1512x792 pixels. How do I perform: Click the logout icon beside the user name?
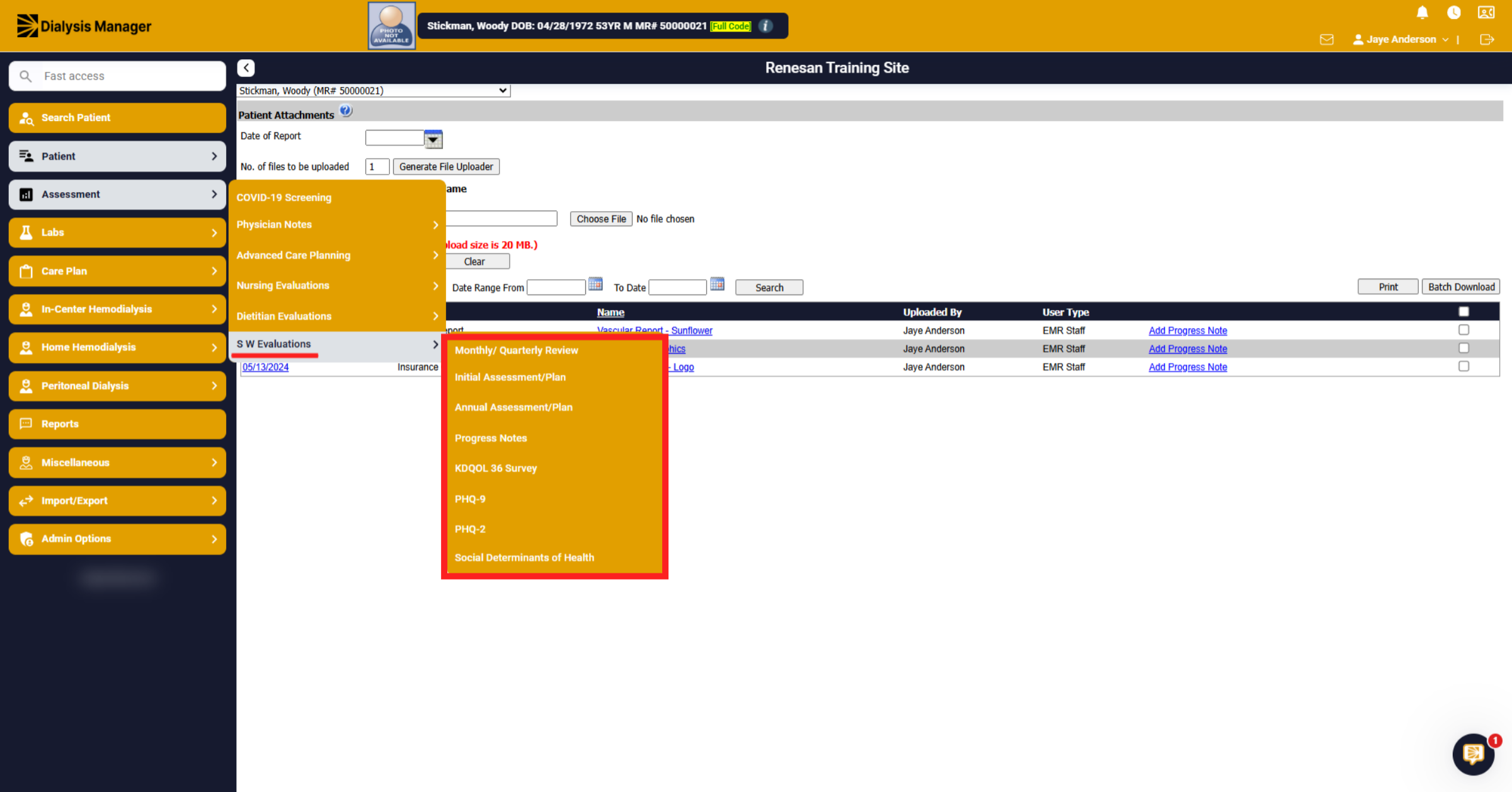pyautogui.click(x=1487, y=40)
